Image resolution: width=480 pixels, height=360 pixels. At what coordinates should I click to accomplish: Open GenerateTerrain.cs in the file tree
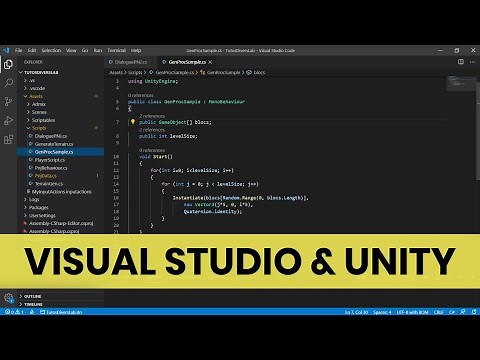tap(54, 144)
